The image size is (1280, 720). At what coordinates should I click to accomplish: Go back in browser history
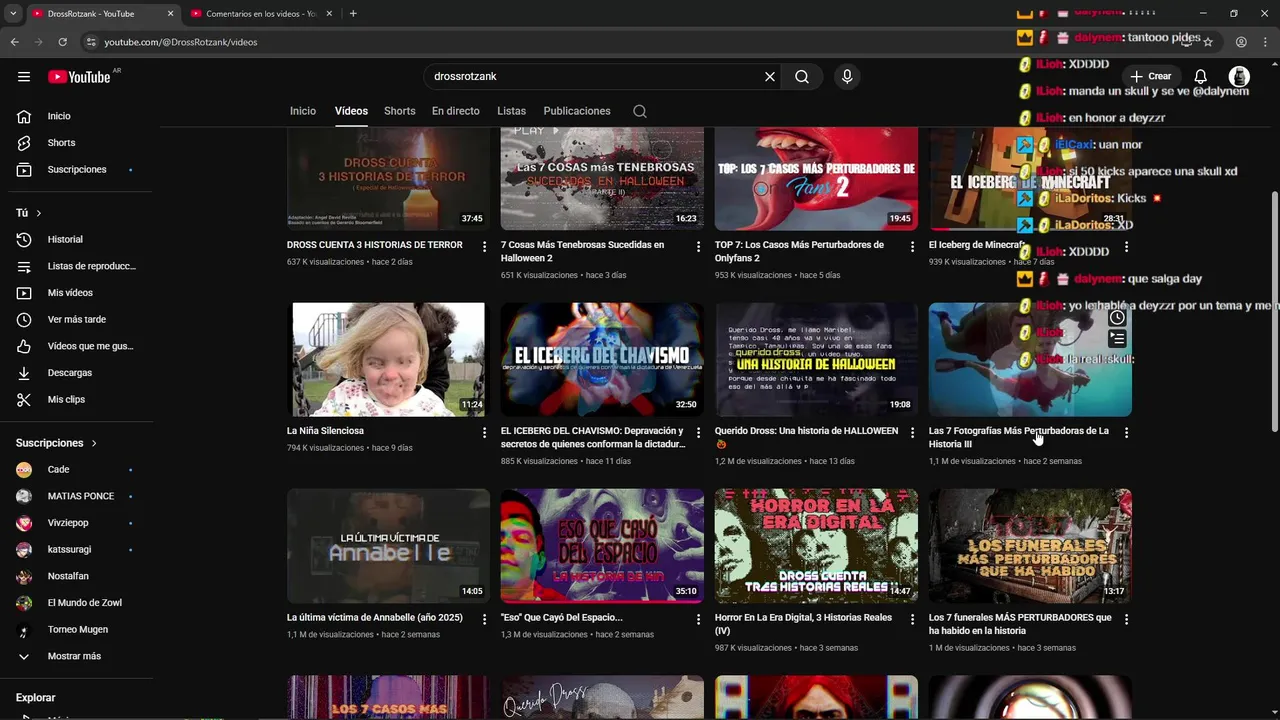pyautogui.click(x=14, y=42)
